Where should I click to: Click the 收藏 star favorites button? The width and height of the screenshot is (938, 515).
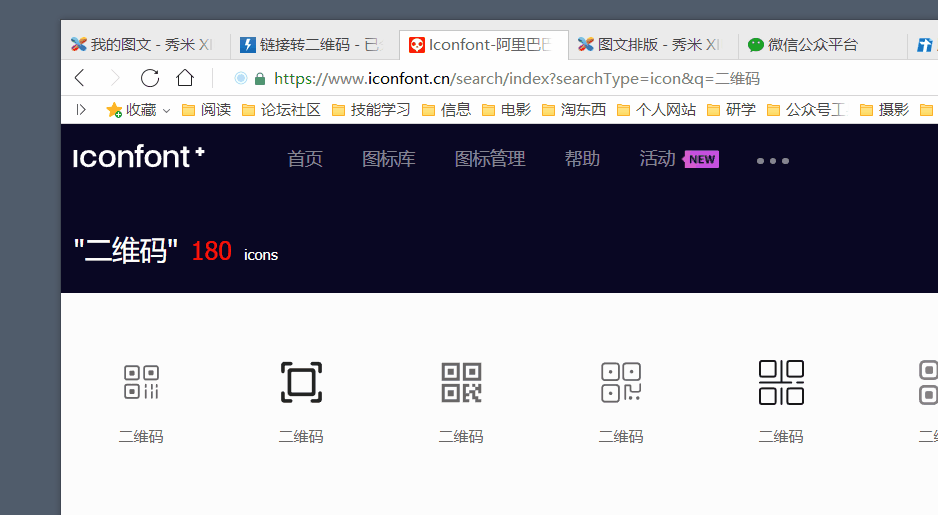pyautogui.click(x=131, y=109)
